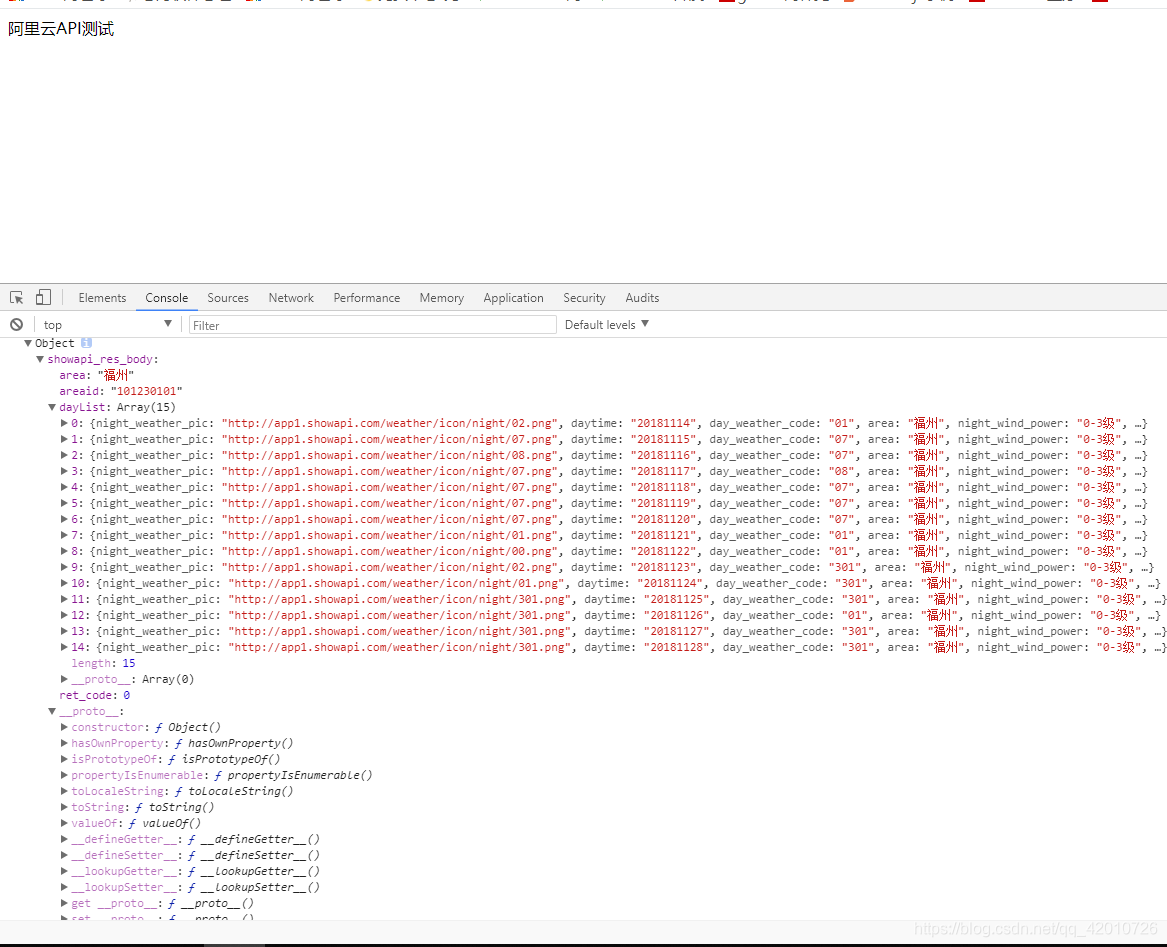Click the night/00.png URL in item 8
This screenshot has height=947, width=1167.
pos(391,551)
